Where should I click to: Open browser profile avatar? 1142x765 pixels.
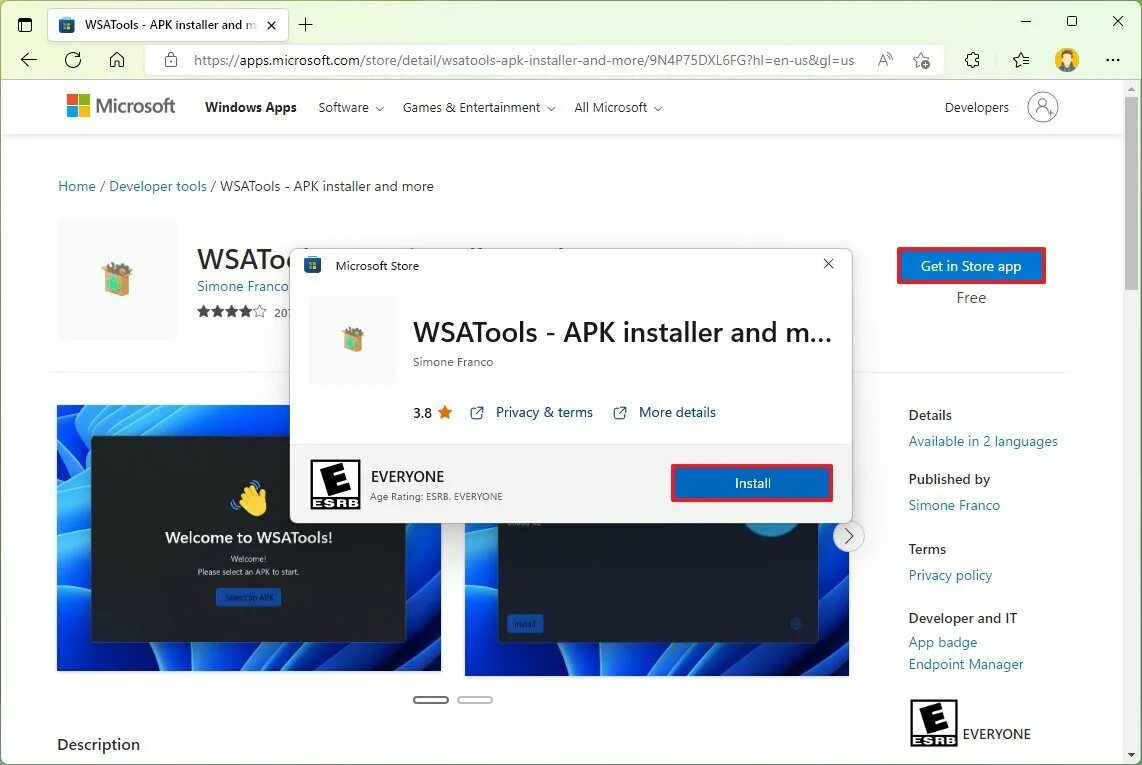coord(1066,60)
